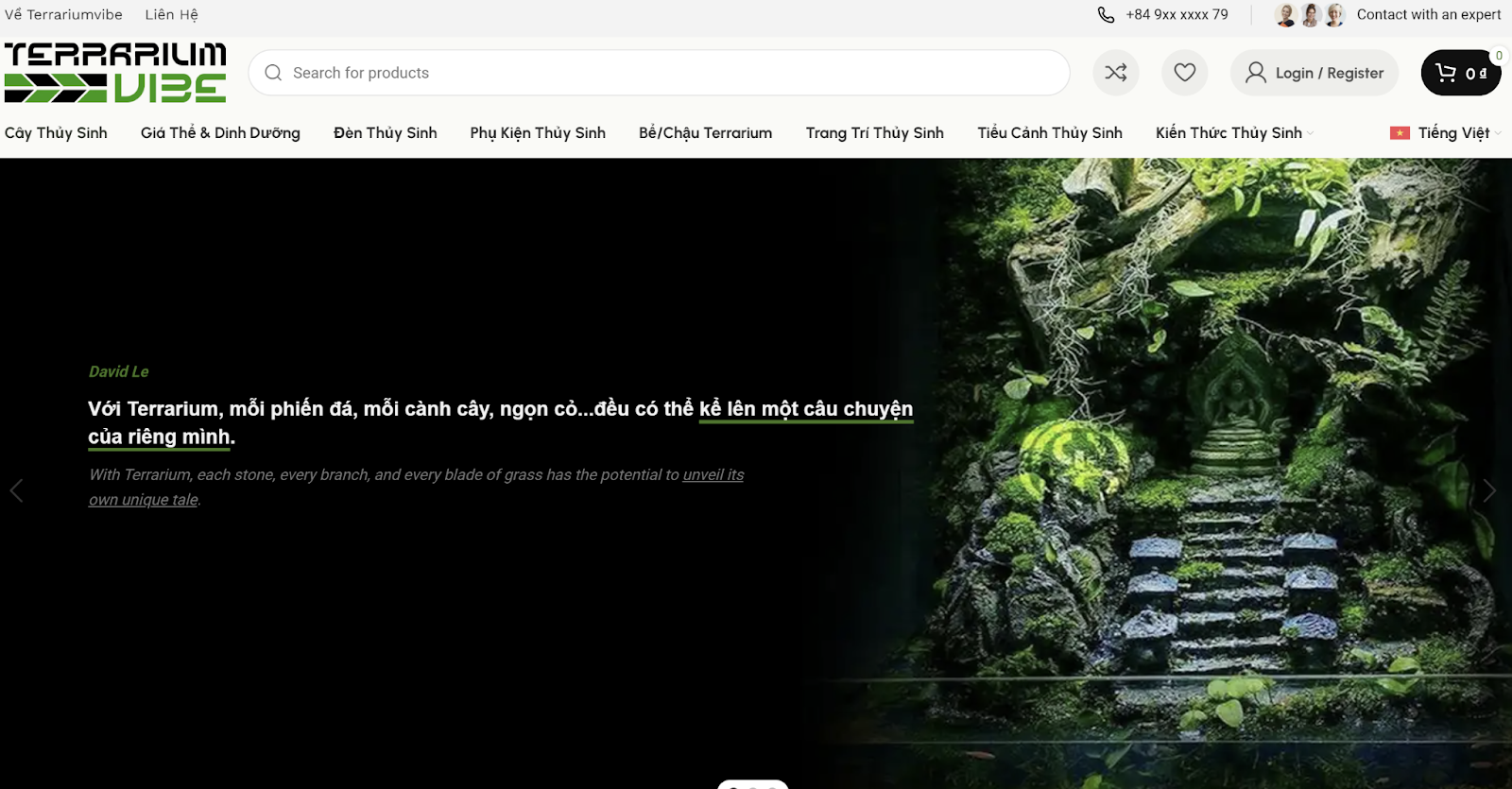Open Cây Thủy Sinh menu item
The width and height of the screenshot is (1512, 789).
pos(56,133)
